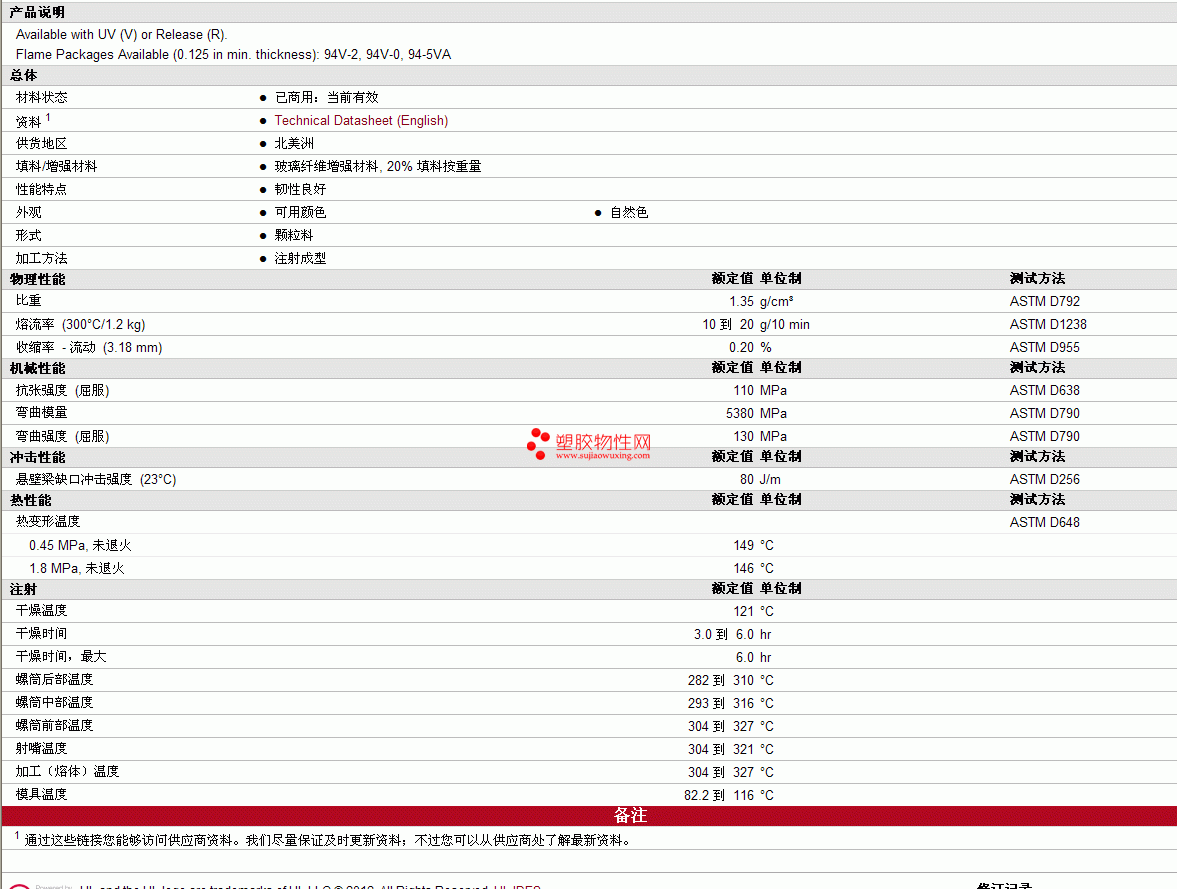This screenshot has width=1177, height=889.
Task: Click the value 82.2 到 116 °C
Action: [x=729, y=796]
